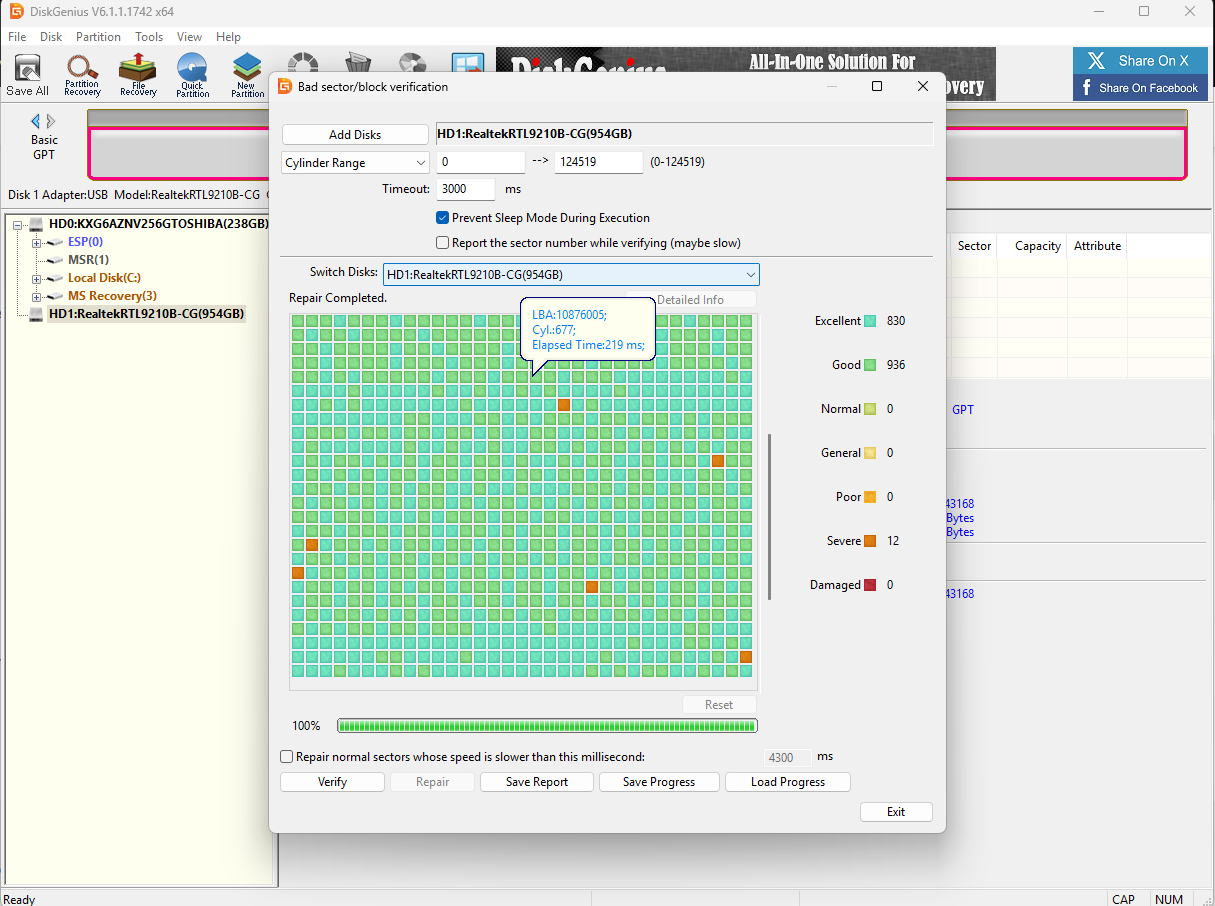Click the Share On X icon
This screenshot has height=906, width=1215.
pyautogui.click(x=1097, y=61)
